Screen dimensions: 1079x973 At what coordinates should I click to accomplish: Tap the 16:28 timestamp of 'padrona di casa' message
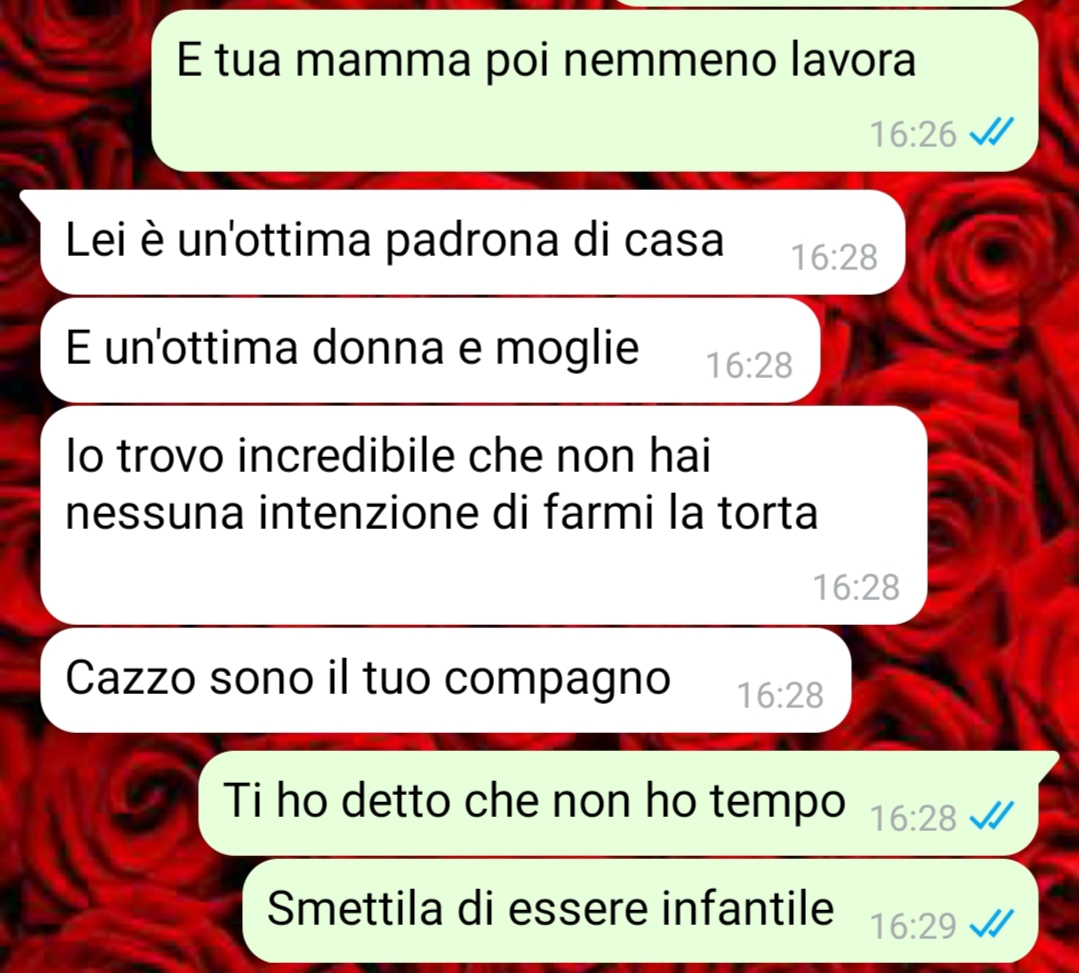tap(834, 257)
